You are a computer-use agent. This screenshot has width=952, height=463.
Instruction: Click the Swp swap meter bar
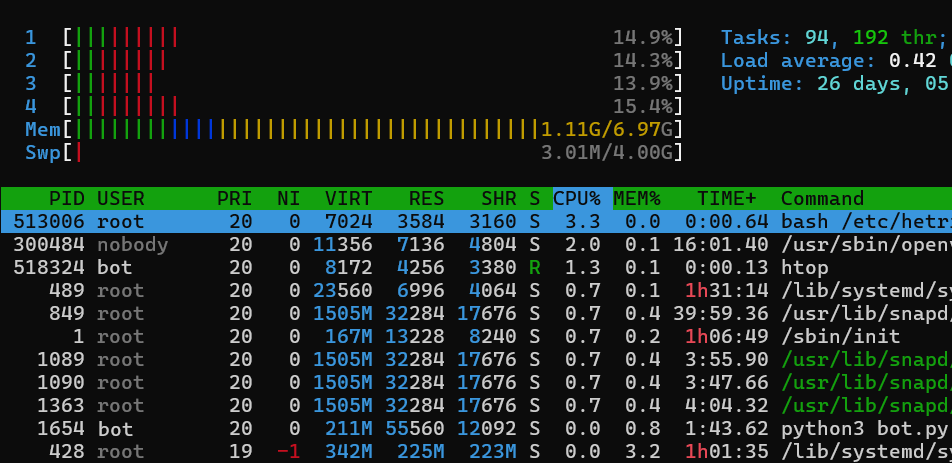[x=373, y=153]
